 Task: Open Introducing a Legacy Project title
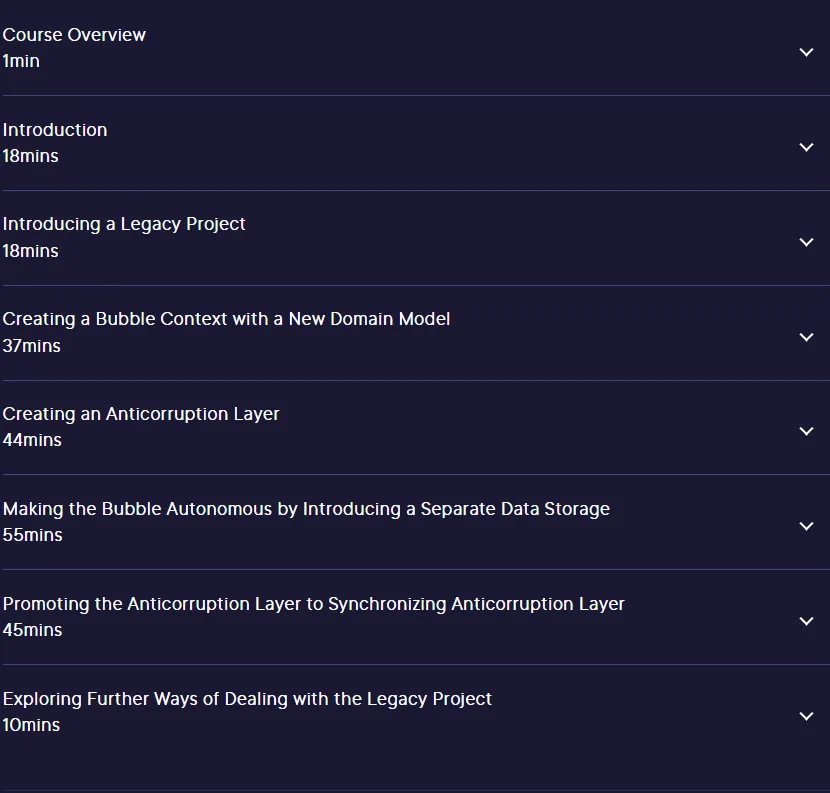coord(124,224)
